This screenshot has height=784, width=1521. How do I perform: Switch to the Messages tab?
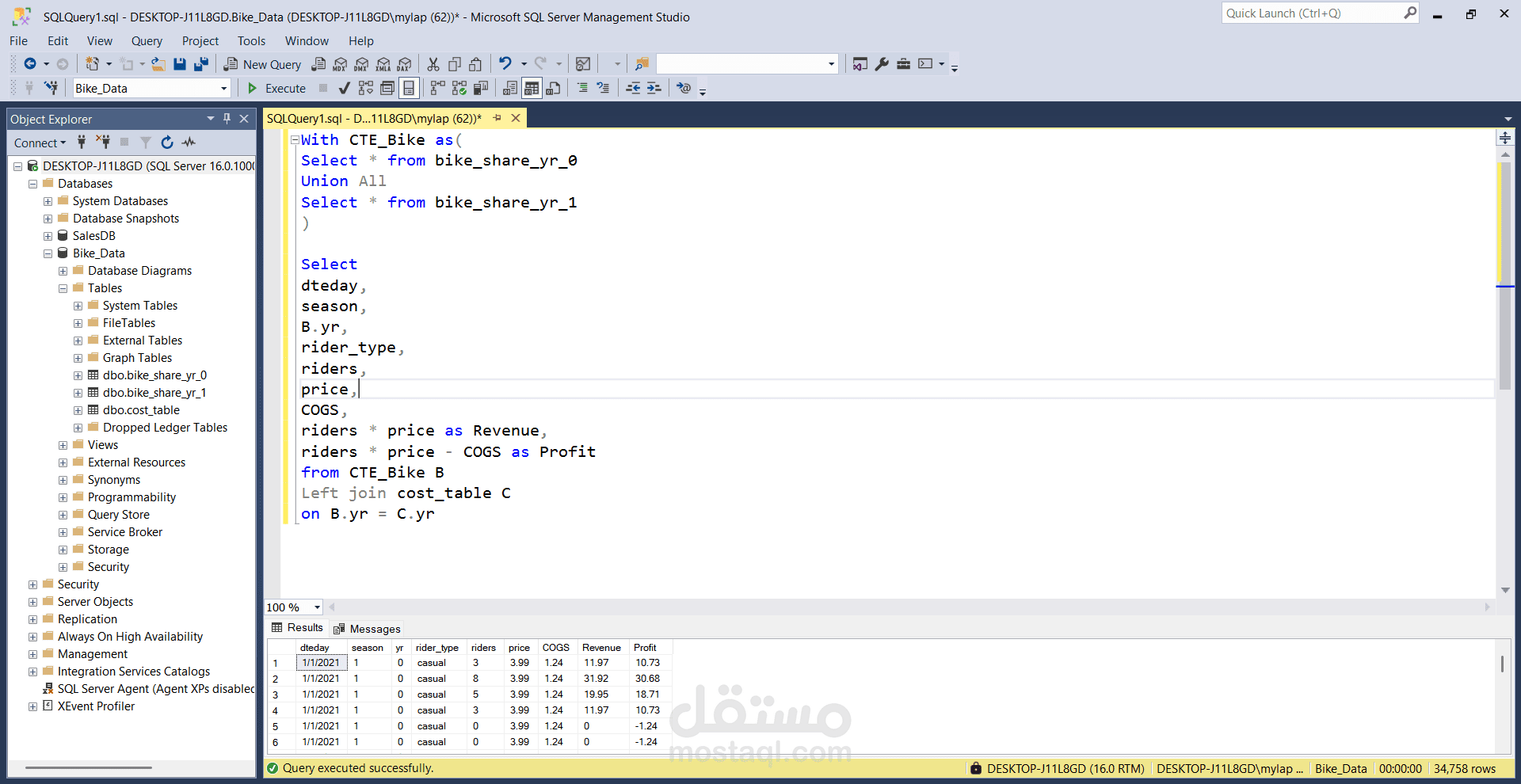(x=367, y=629)
